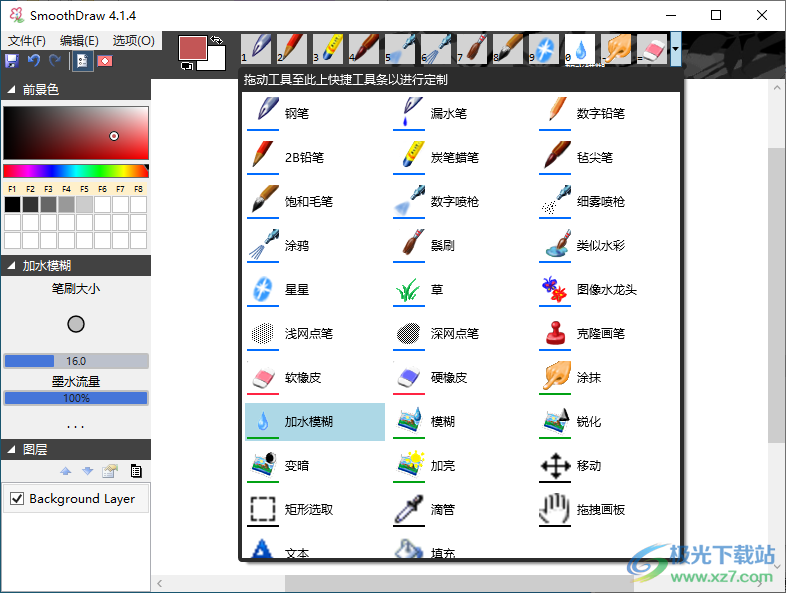Select quick toolbar eraser slot

click(x=653, y=49)
